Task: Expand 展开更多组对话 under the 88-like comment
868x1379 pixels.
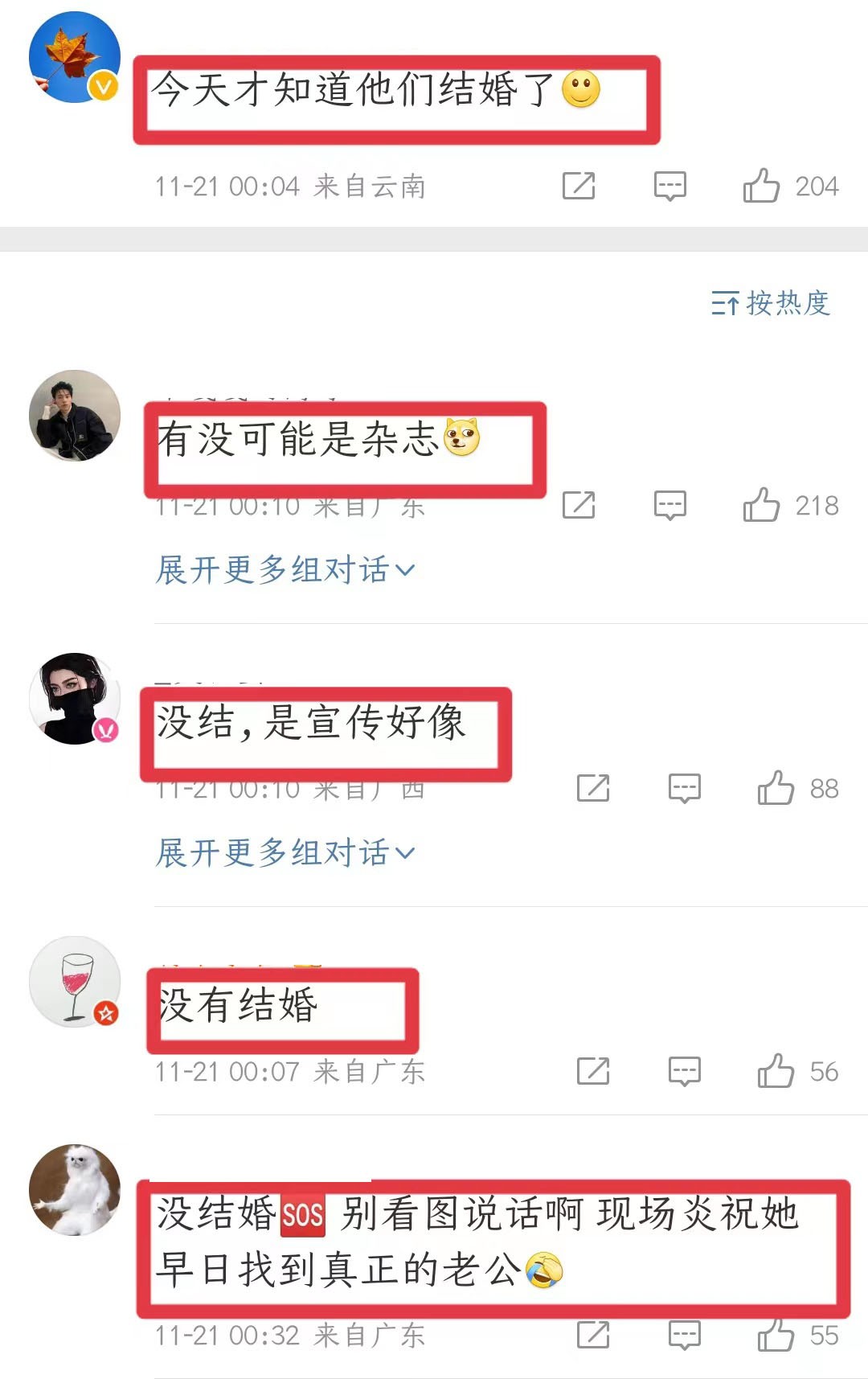Action: pyautogui.click(x=286, y=852)
